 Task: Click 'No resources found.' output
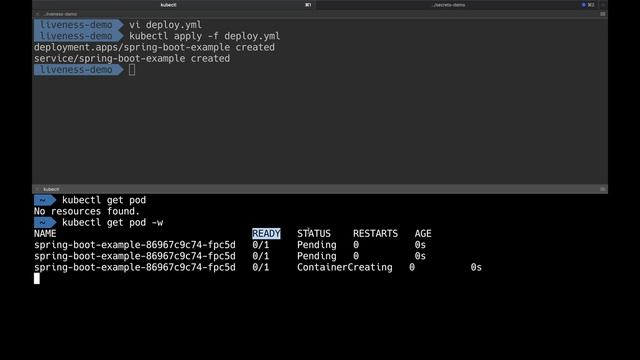click(87, 211)
